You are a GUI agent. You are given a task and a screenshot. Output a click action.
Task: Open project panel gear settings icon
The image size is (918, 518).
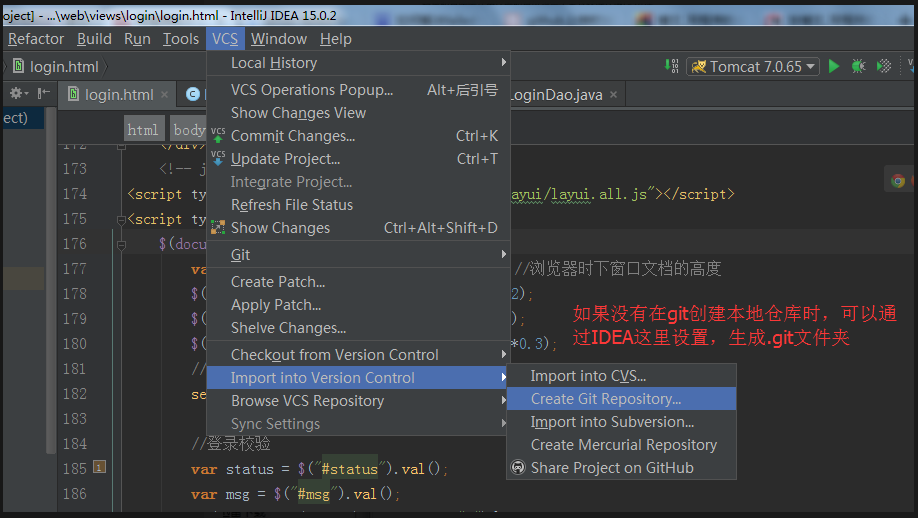(16, 93)
